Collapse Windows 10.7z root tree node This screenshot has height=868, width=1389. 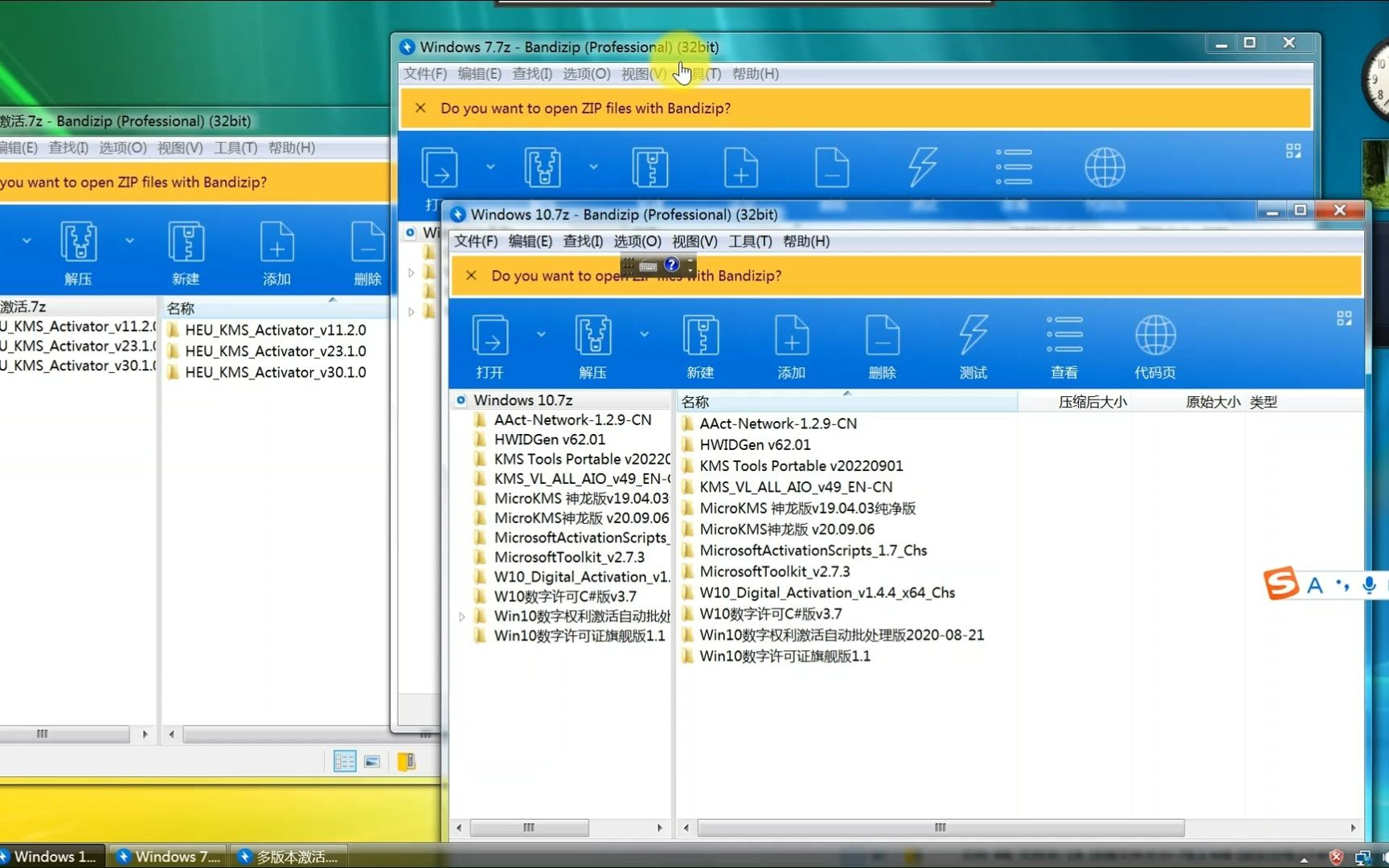click(461, 400)
